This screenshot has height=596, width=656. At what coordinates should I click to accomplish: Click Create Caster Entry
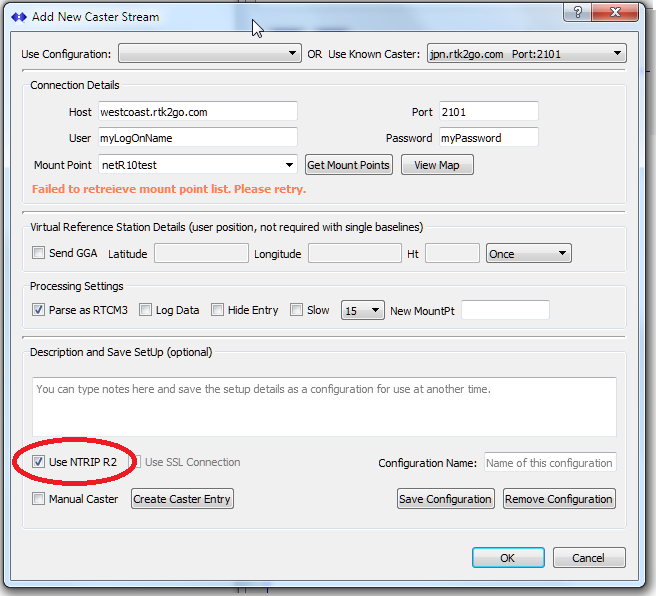[182, 499]
